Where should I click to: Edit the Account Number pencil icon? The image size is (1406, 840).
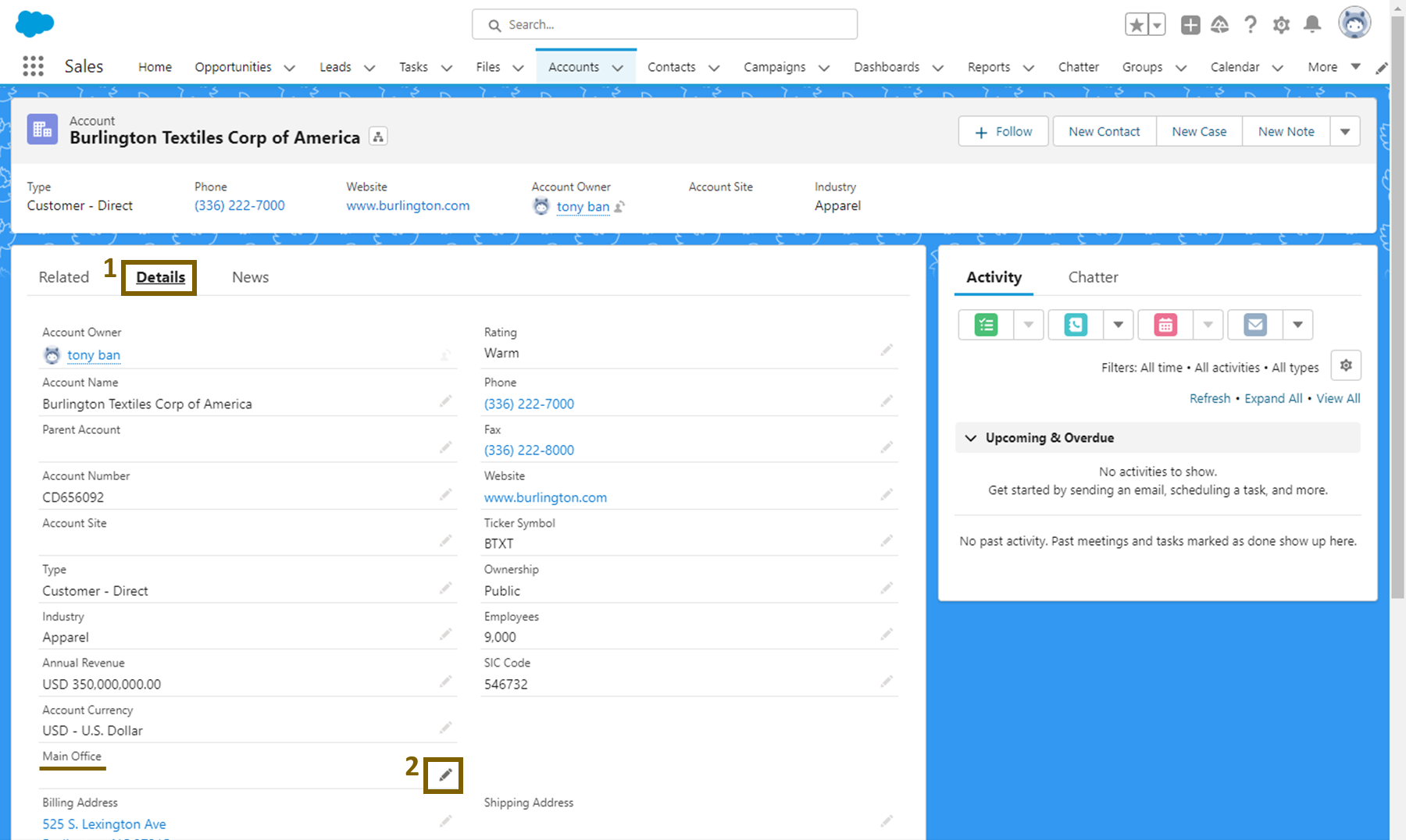coord(445,495)
